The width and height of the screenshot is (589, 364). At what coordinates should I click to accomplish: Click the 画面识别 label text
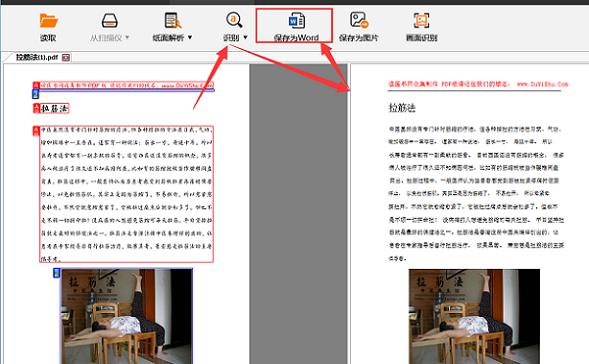click(x=421, y=38)
